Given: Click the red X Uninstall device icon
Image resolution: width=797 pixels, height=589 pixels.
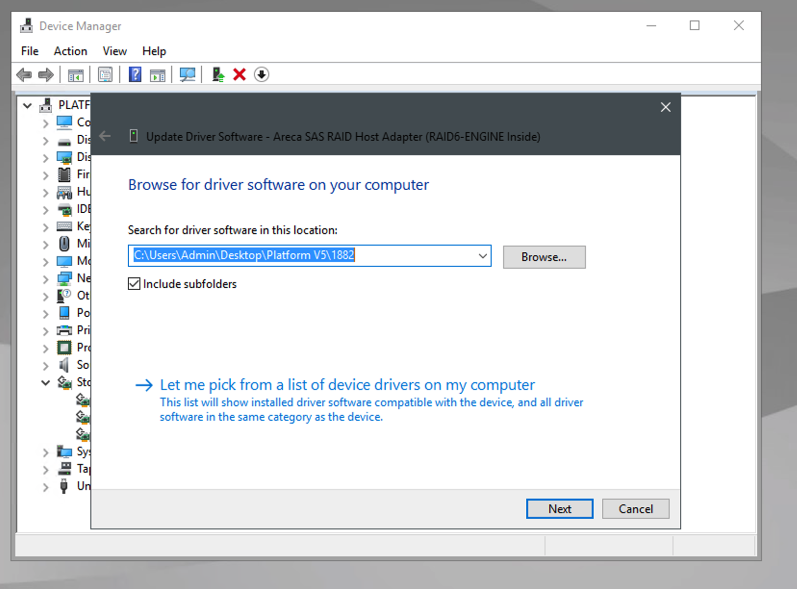Looking at the screenshot, I should click(239, 75).
